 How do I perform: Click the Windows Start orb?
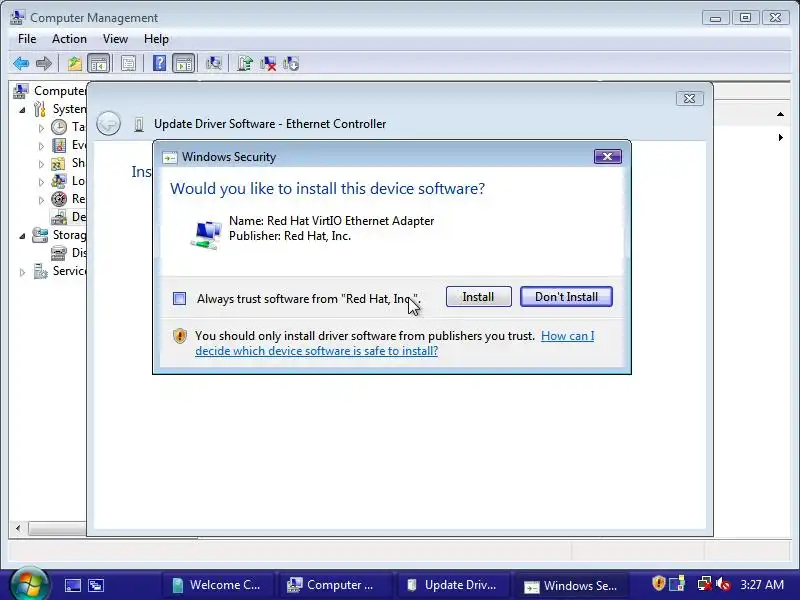coord(29,584)
